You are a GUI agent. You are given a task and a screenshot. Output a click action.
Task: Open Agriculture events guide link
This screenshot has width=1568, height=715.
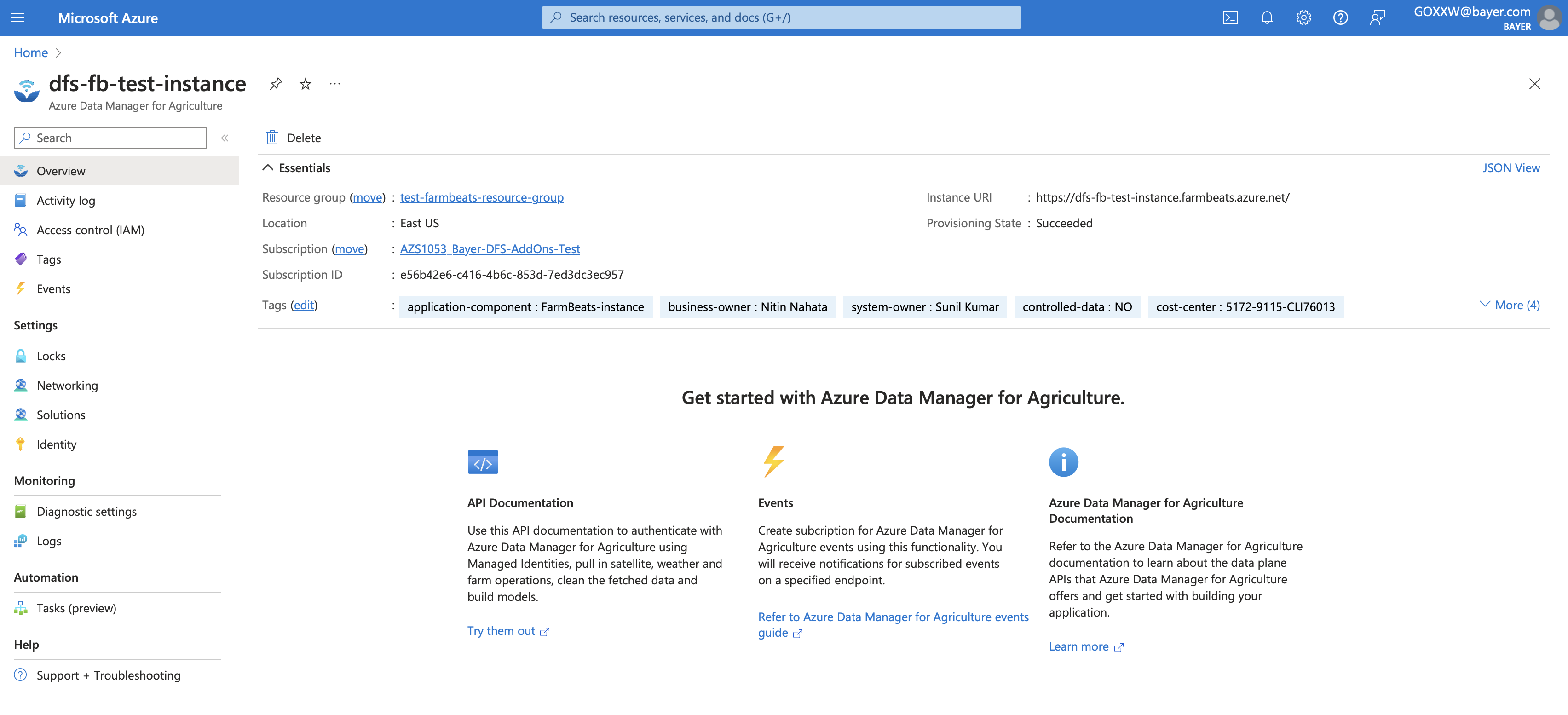893,624
